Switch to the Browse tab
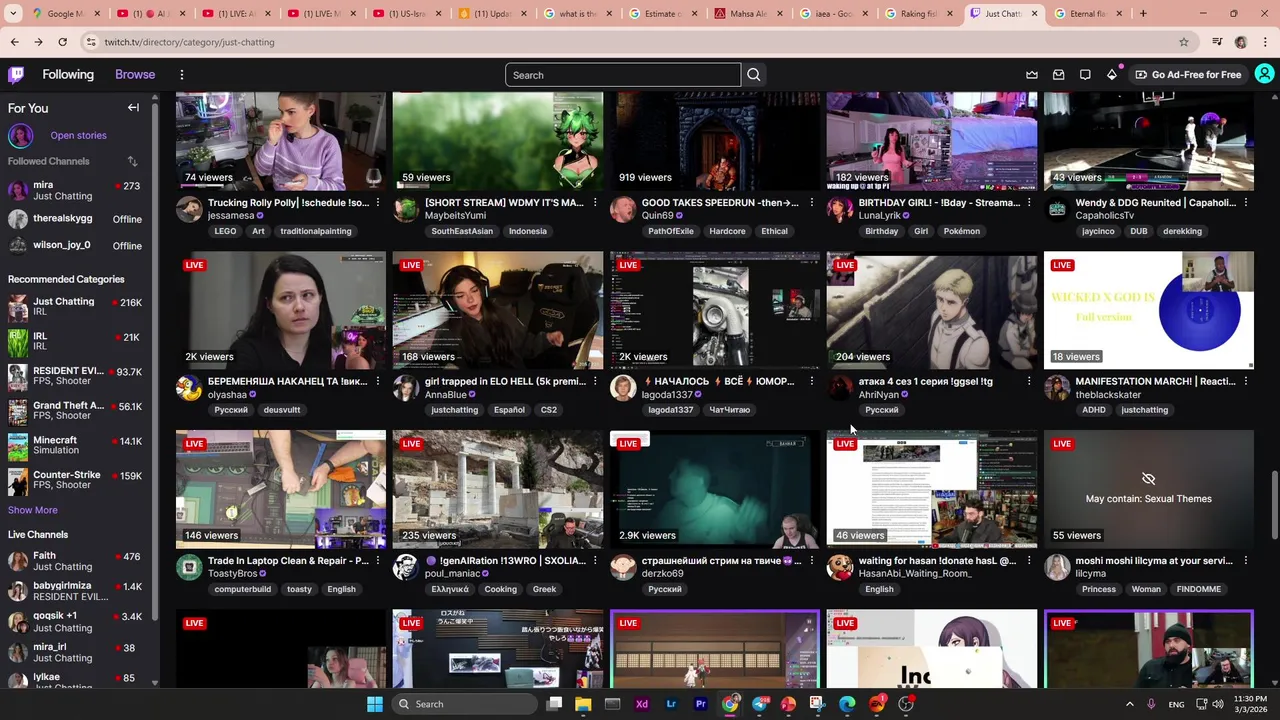Image resolution: width=1280 pixels, height=720 pixels. [x=135, y=75]
